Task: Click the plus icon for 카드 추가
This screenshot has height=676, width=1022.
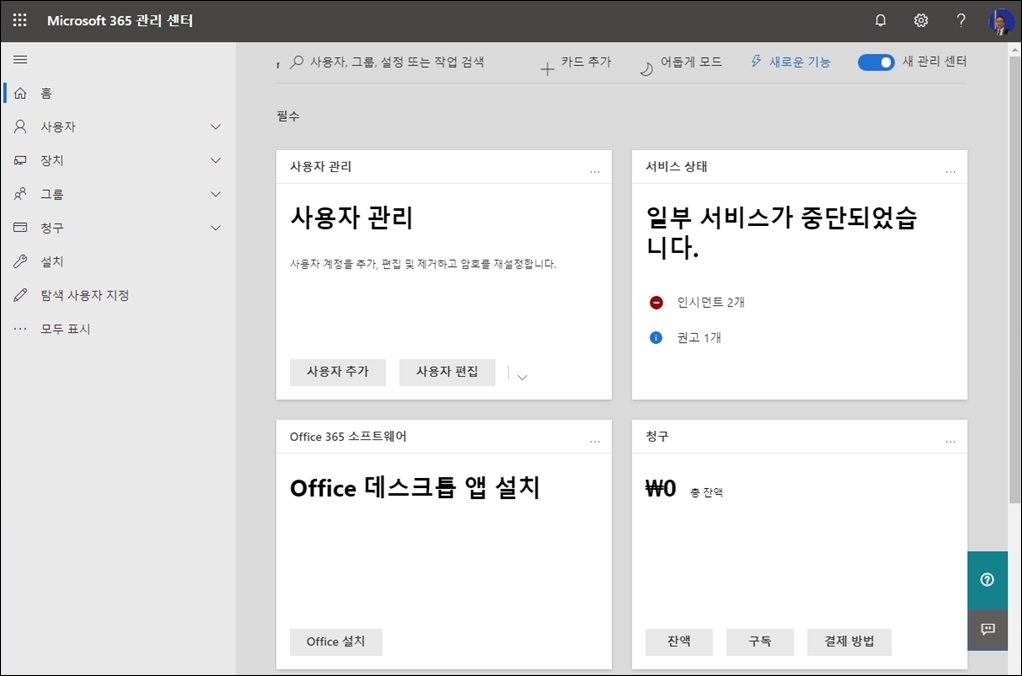Action: 548,68
